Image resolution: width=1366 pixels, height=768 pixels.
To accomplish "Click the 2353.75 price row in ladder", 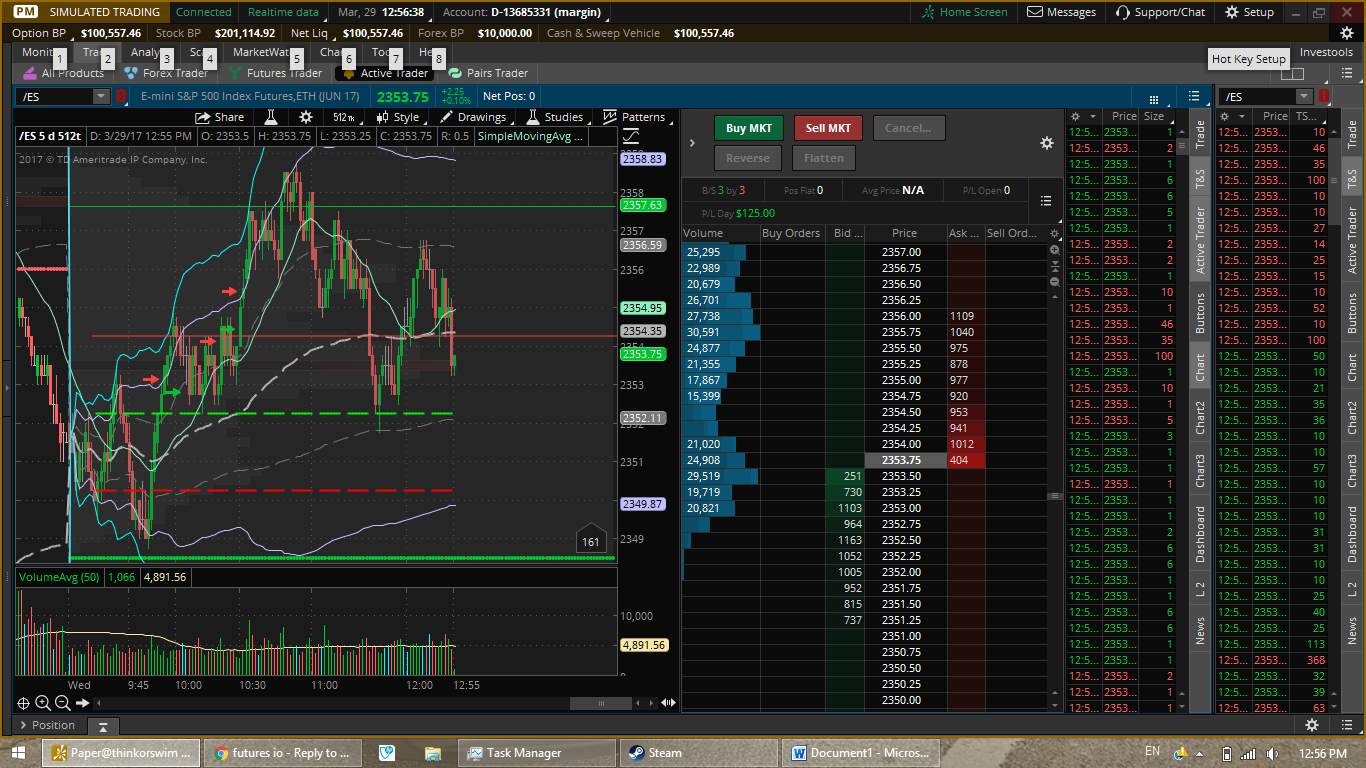I will pyautogui.click(x=905, y=460).
